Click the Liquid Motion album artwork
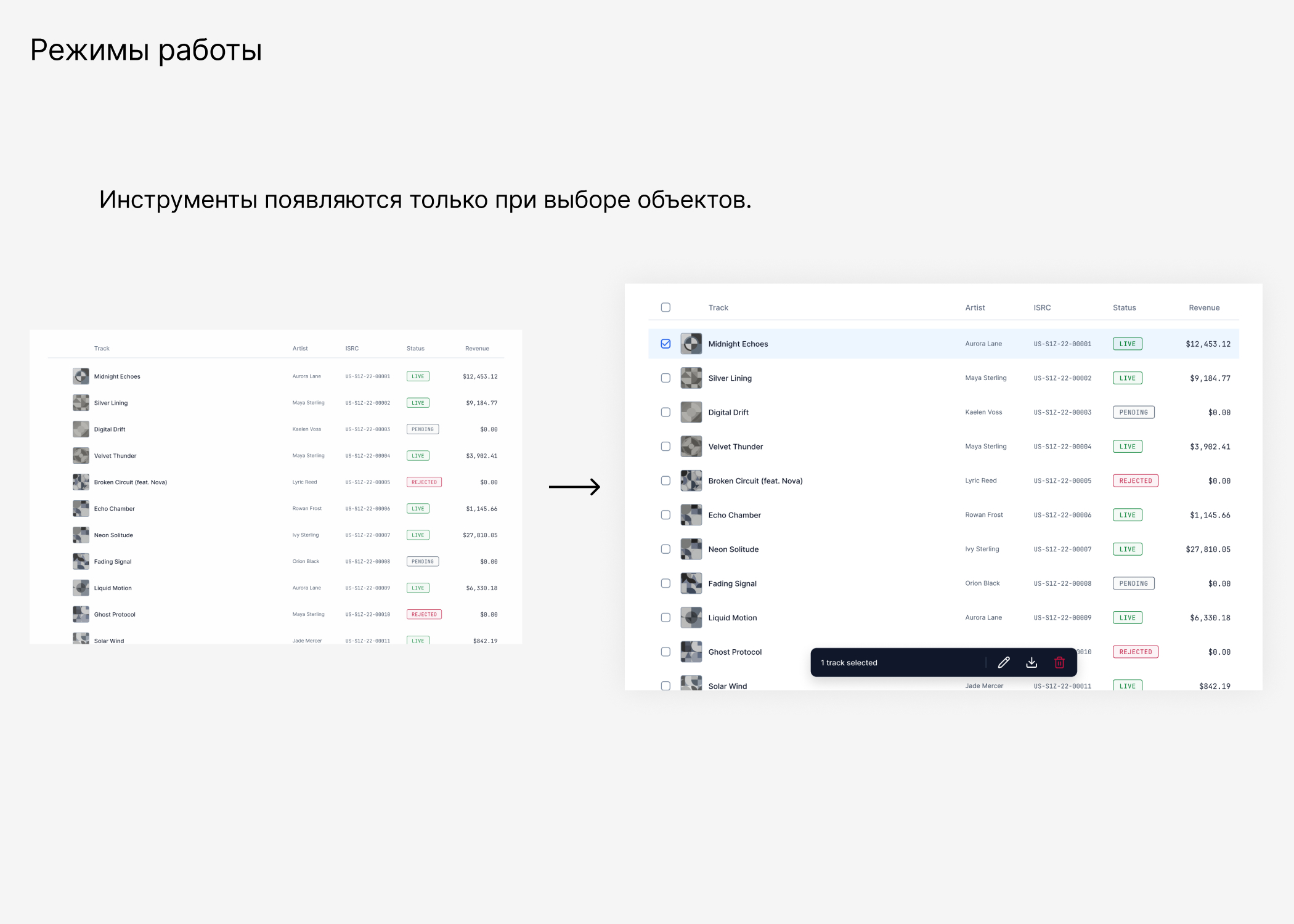Image resolution: width=1294 pixels, height=924 pixels. pos(691,617)
